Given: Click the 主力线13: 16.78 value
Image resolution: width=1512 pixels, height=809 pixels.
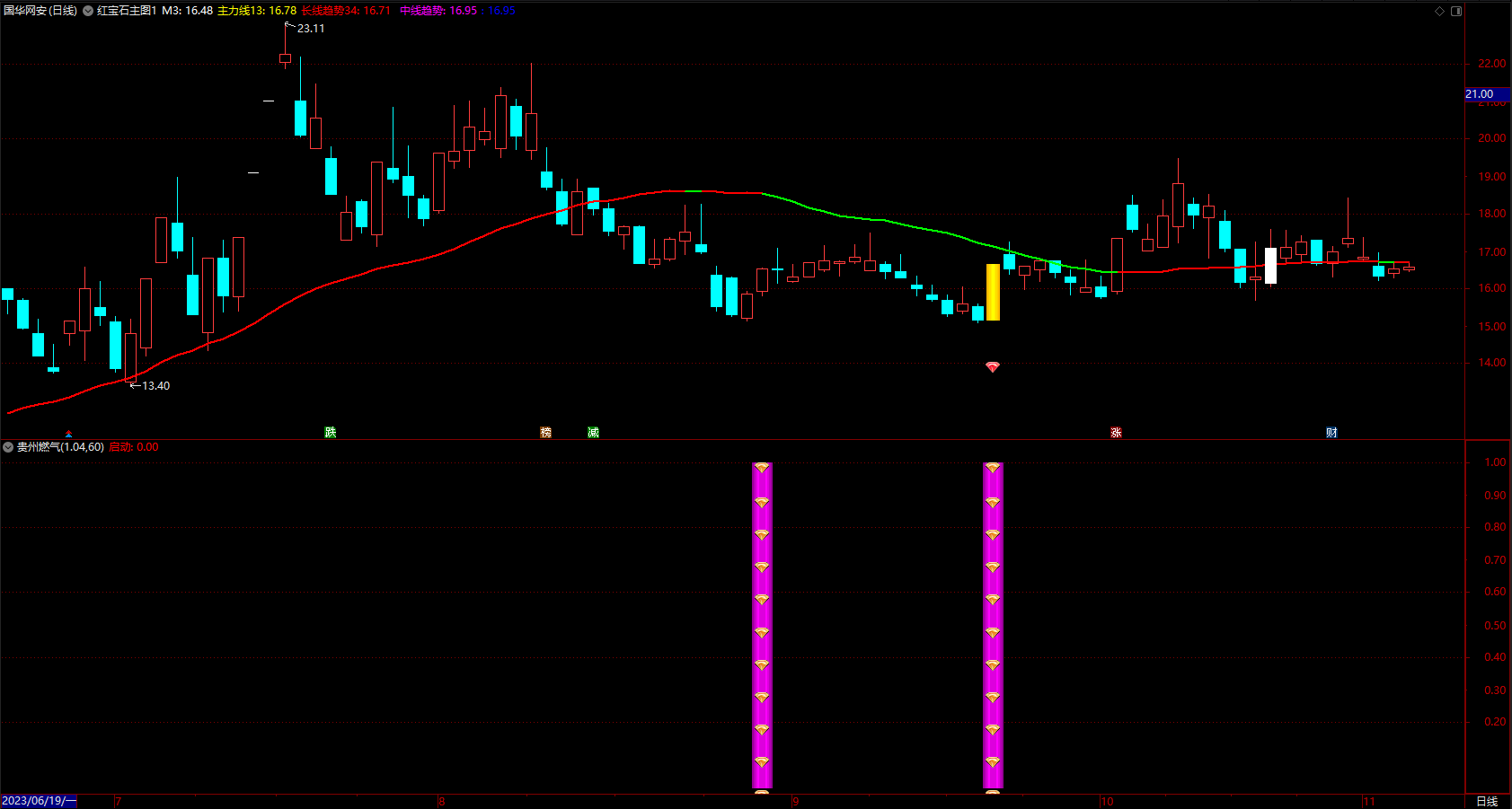Looking at the screenshot, I should pyautogui.click(x=257, y=11).
